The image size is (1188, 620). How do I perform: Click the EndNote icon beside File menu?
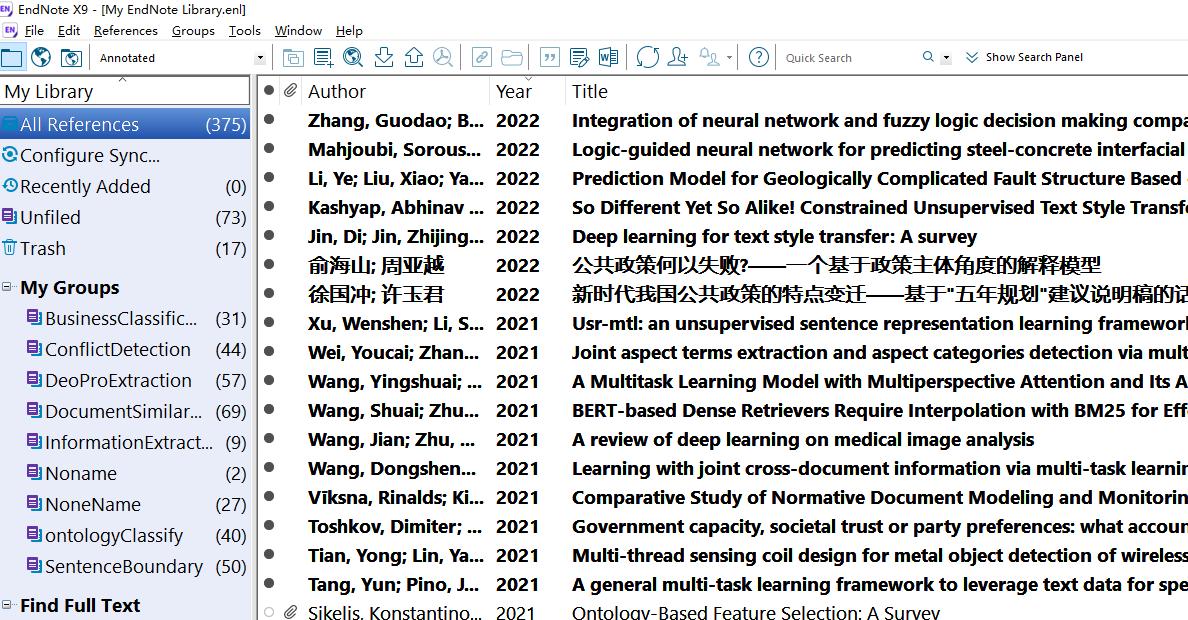(10, 30)
